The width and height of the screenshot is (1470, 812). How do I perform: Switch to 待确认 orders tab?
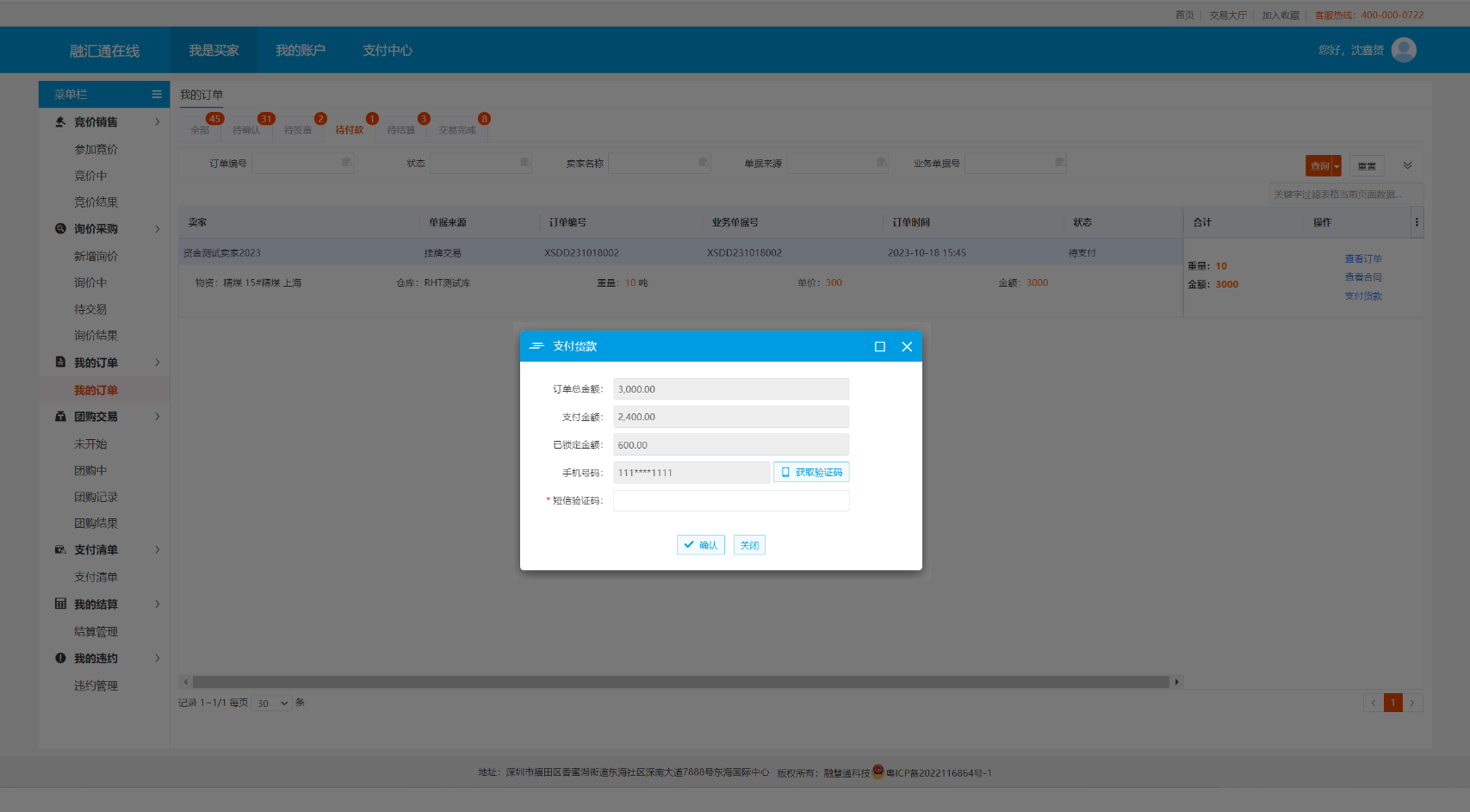(x=246, y=130)
